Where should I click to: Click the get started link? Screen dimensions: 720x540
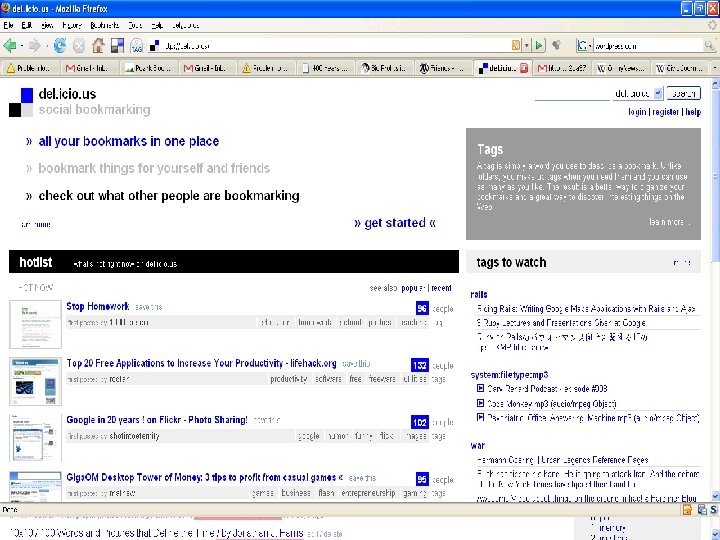[x=395, y=223]
